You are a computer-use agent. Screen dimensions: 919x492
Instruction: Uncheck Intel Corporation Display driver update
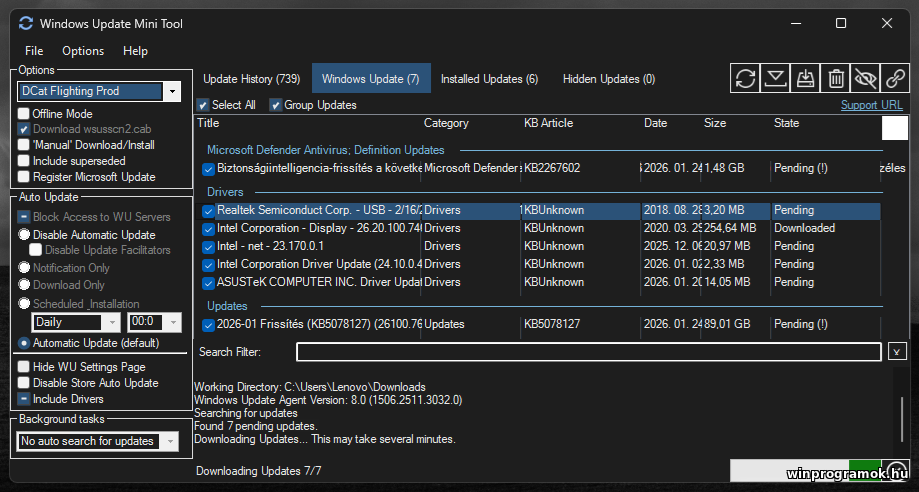[208, 229]
